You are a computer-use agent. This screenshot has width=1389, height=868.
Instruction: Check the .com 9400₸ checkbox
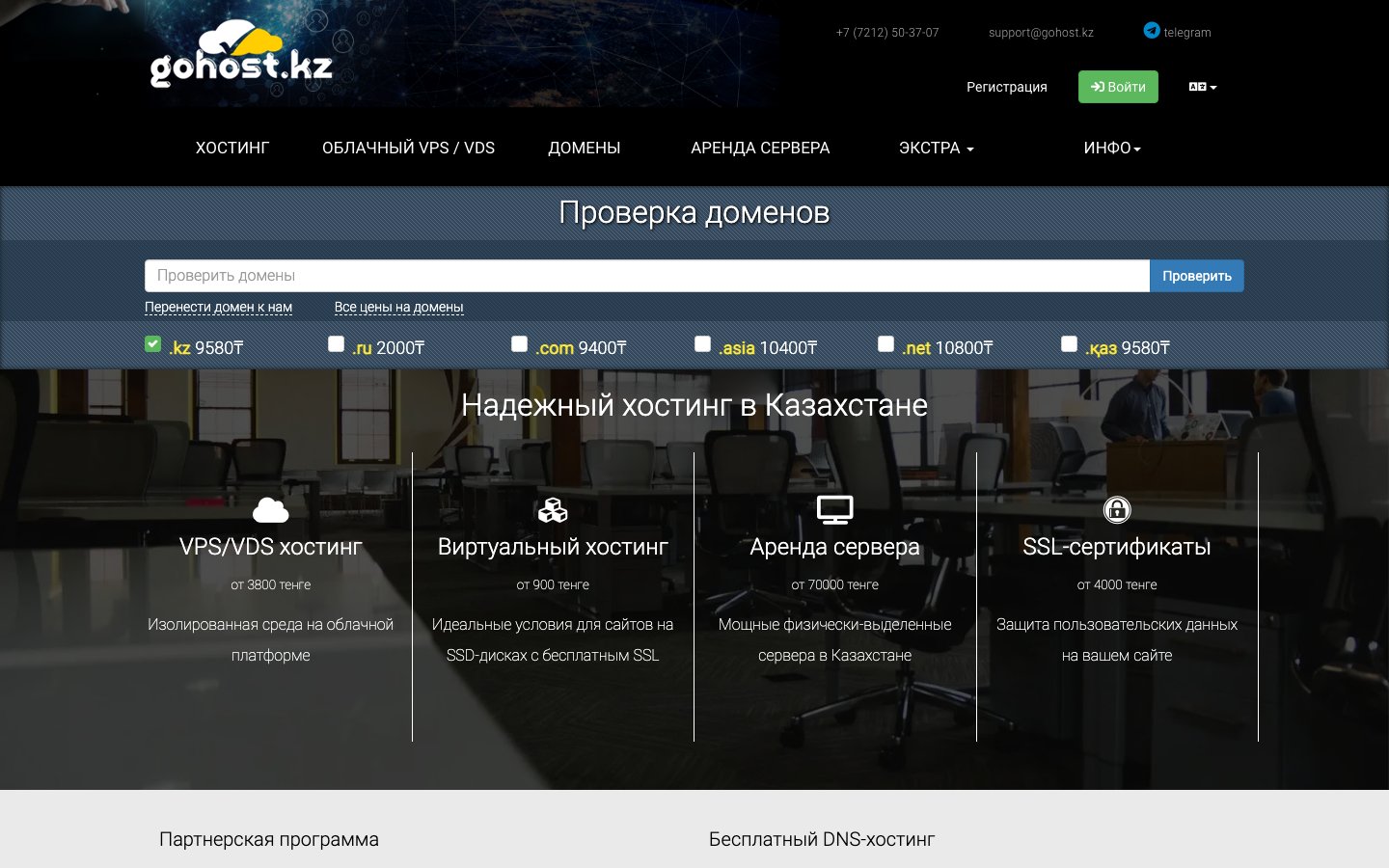pos(519,343)
